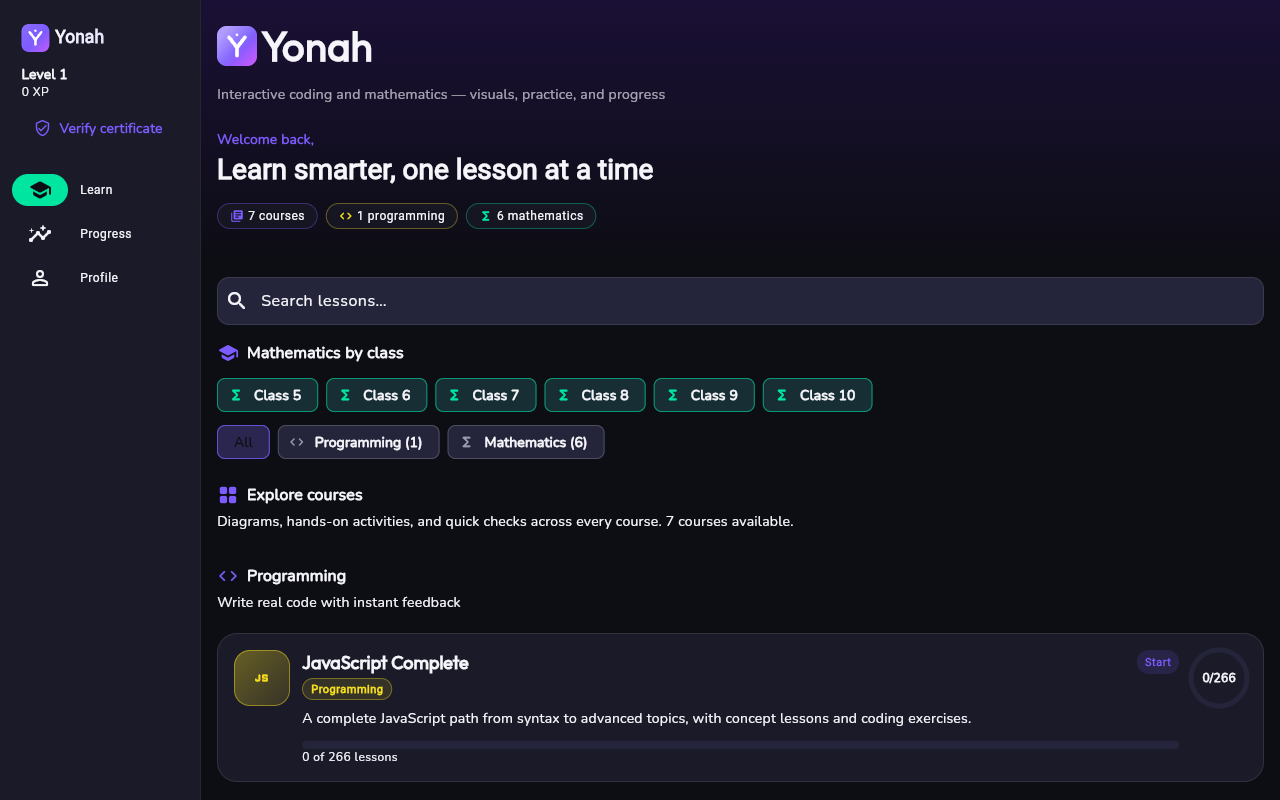The image size is (1280, 800).
Task: Click the Yonah logo in the sidebar
Action: coord(35,38)
